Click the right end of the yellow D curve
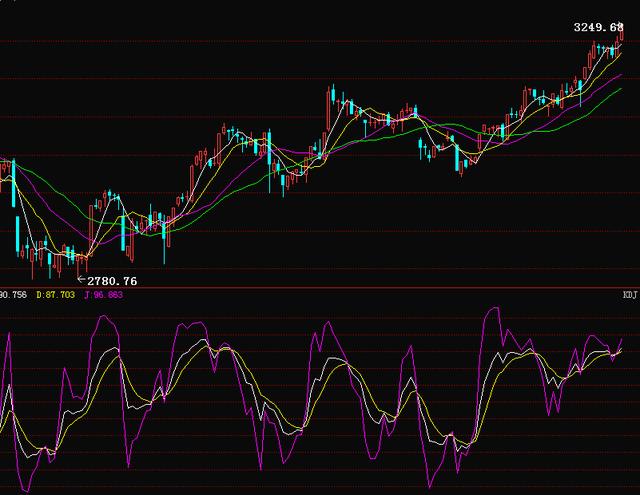 click(620, 352)
